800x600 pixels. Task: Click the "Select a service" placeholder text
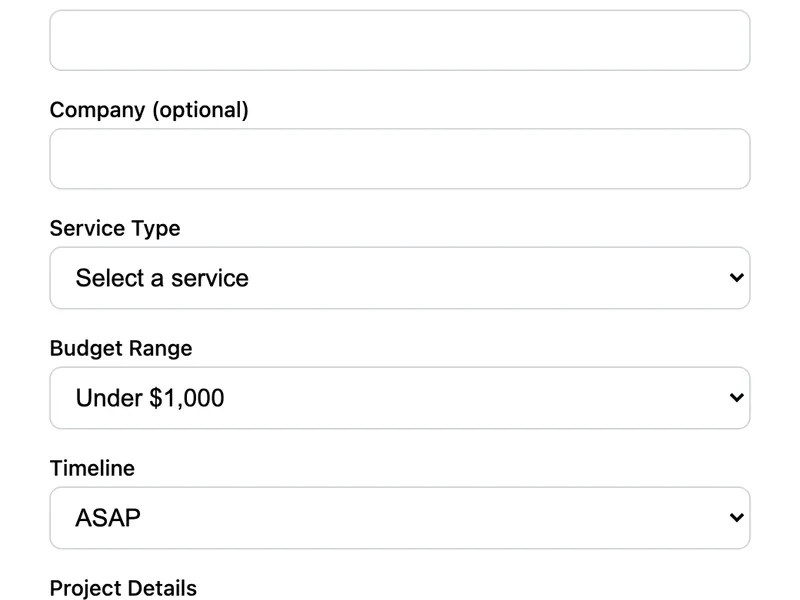162,278
